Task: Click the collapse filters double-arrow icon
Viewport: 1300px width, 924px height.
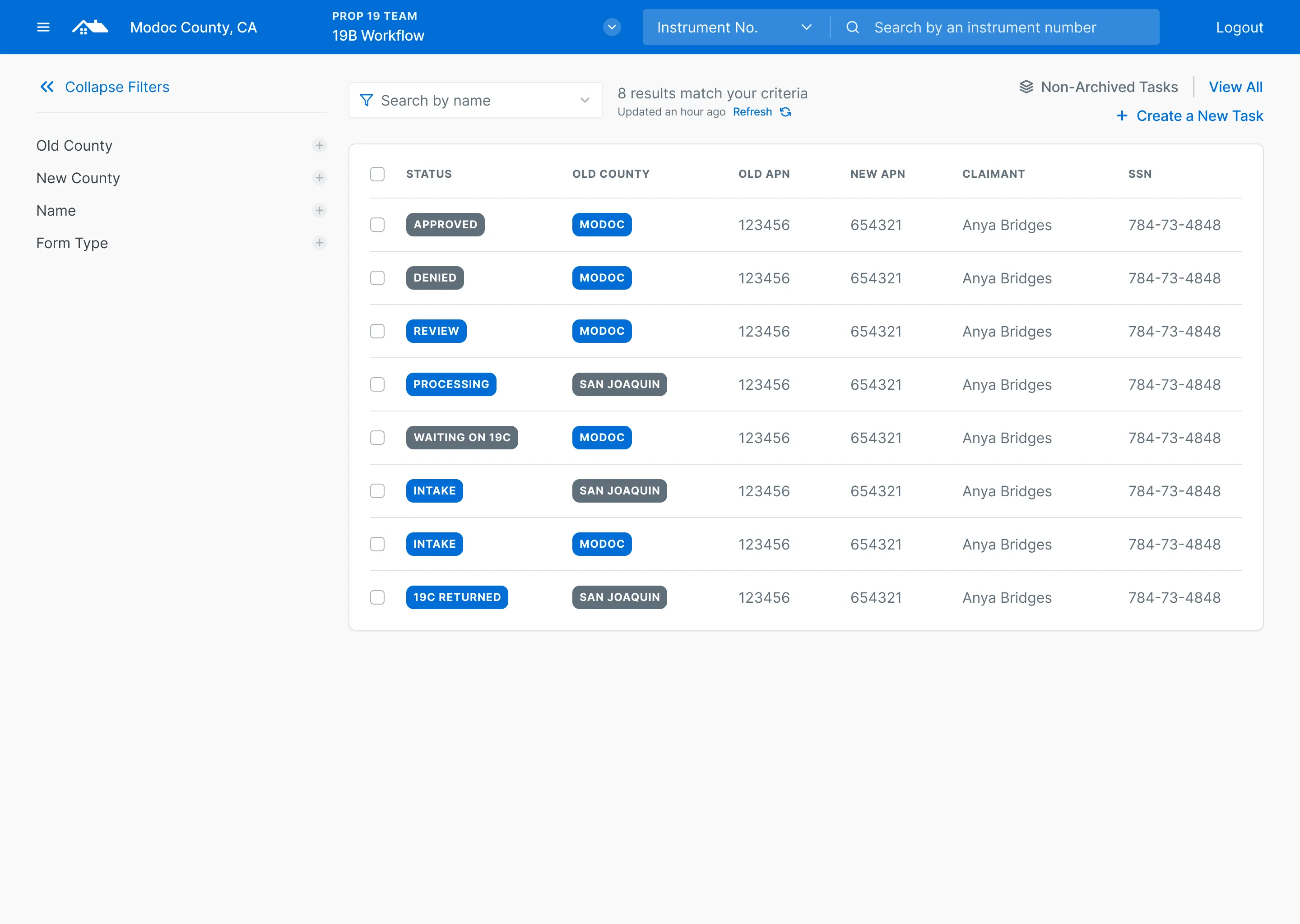Action: [47, 87]
